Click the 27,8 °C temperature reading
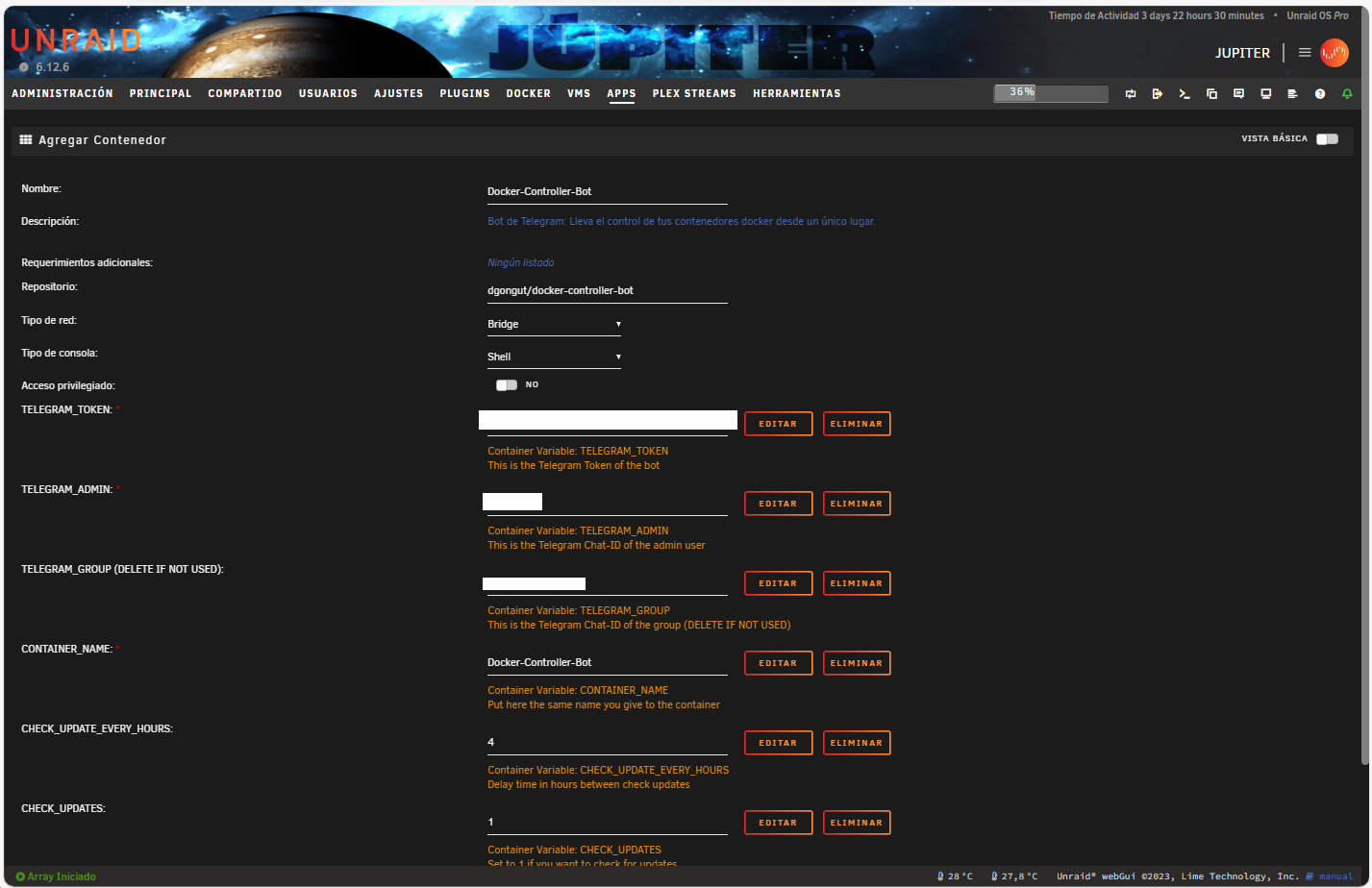The image size is (1372, 888). [1014, 876]
